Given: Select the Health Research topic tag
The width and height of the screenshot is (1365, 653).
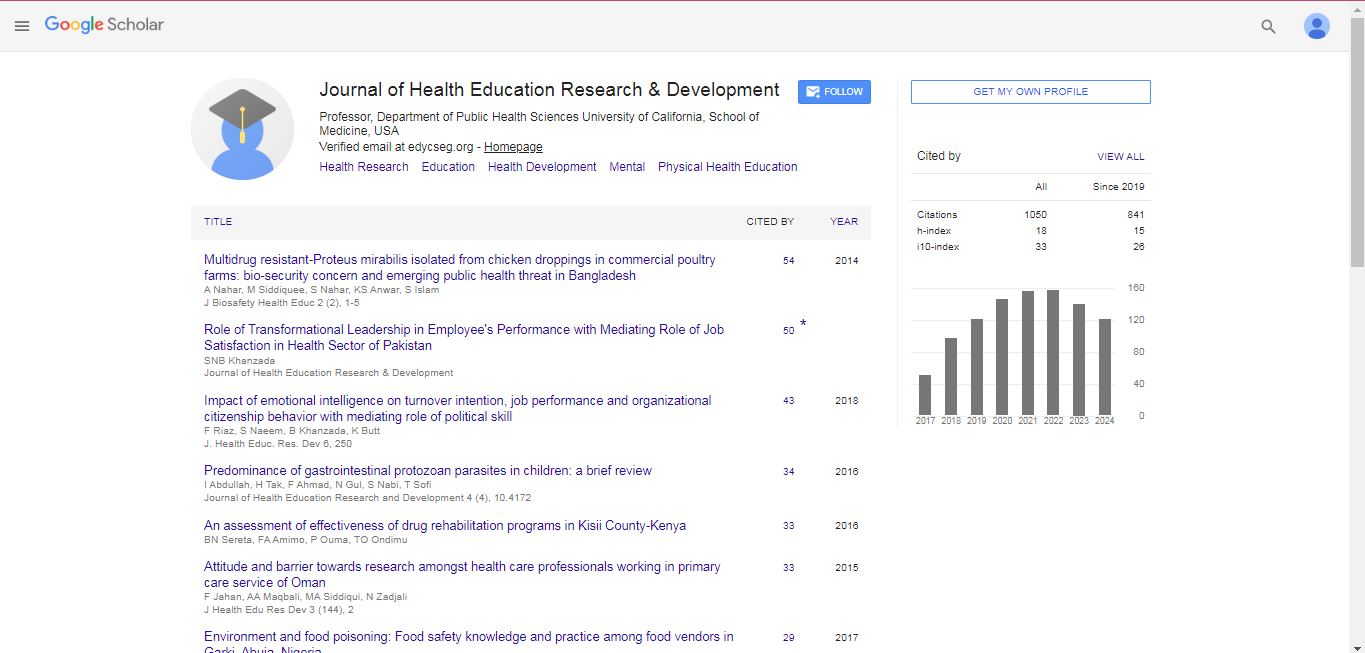Looking at the screenshot, I should click(363, 167).
